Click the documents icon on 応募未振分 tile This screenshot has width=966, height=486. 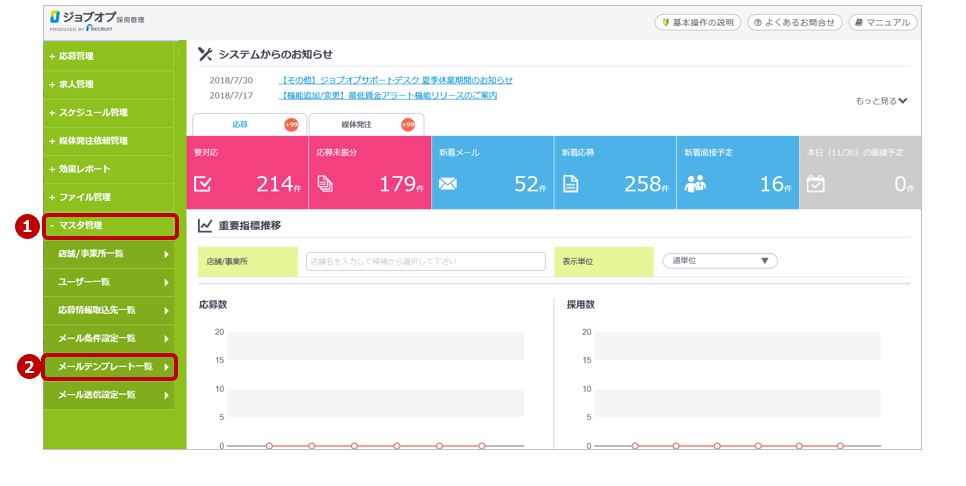point(325,184)
